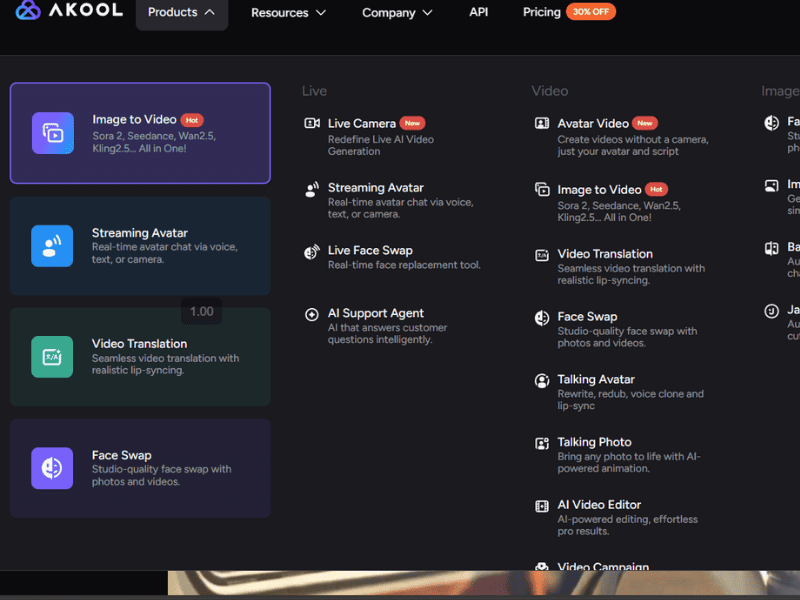Click the AKOOL logo icon
Screen dimensions: 800x600
click(x=29, y=12)
